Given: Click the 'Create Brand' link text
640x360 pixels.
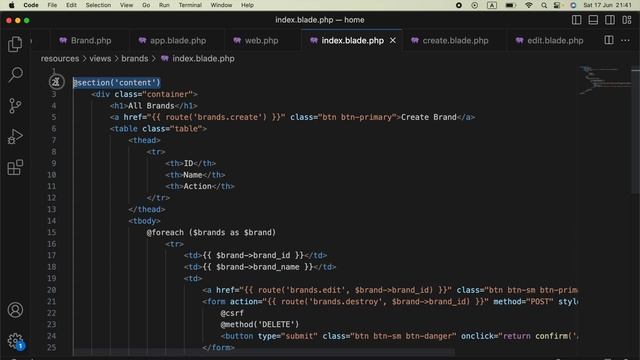Looking at the screenshot, I should (429, 117).
